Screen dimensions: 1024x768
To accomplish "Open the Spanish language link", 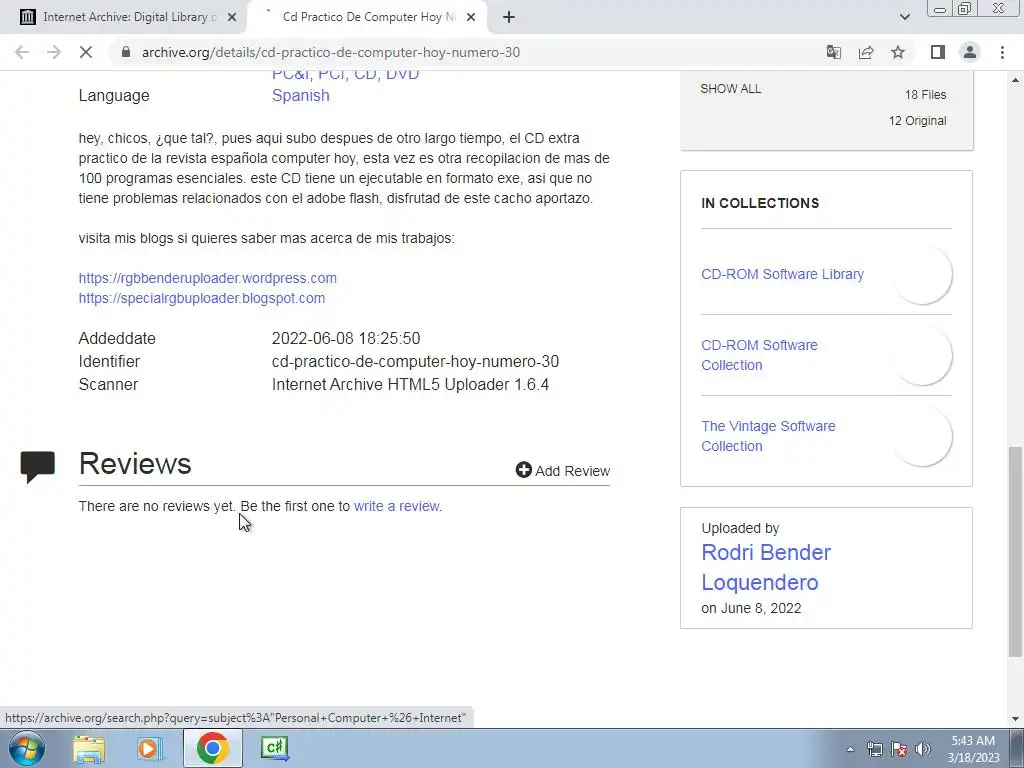I will pos(300,95).
